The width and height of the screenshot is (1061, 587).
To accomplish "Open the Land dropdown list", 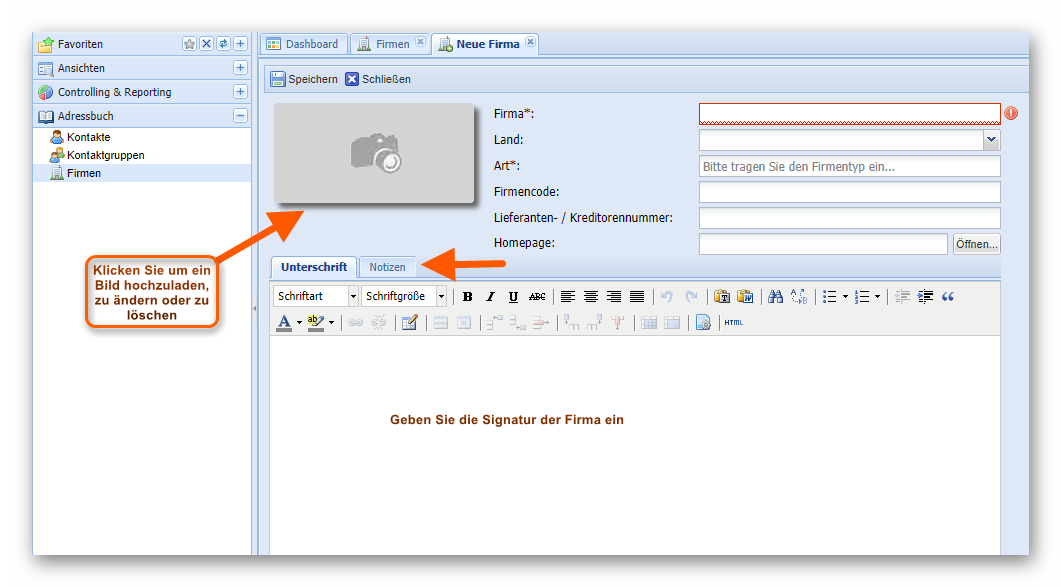I will tap(991, 141).
